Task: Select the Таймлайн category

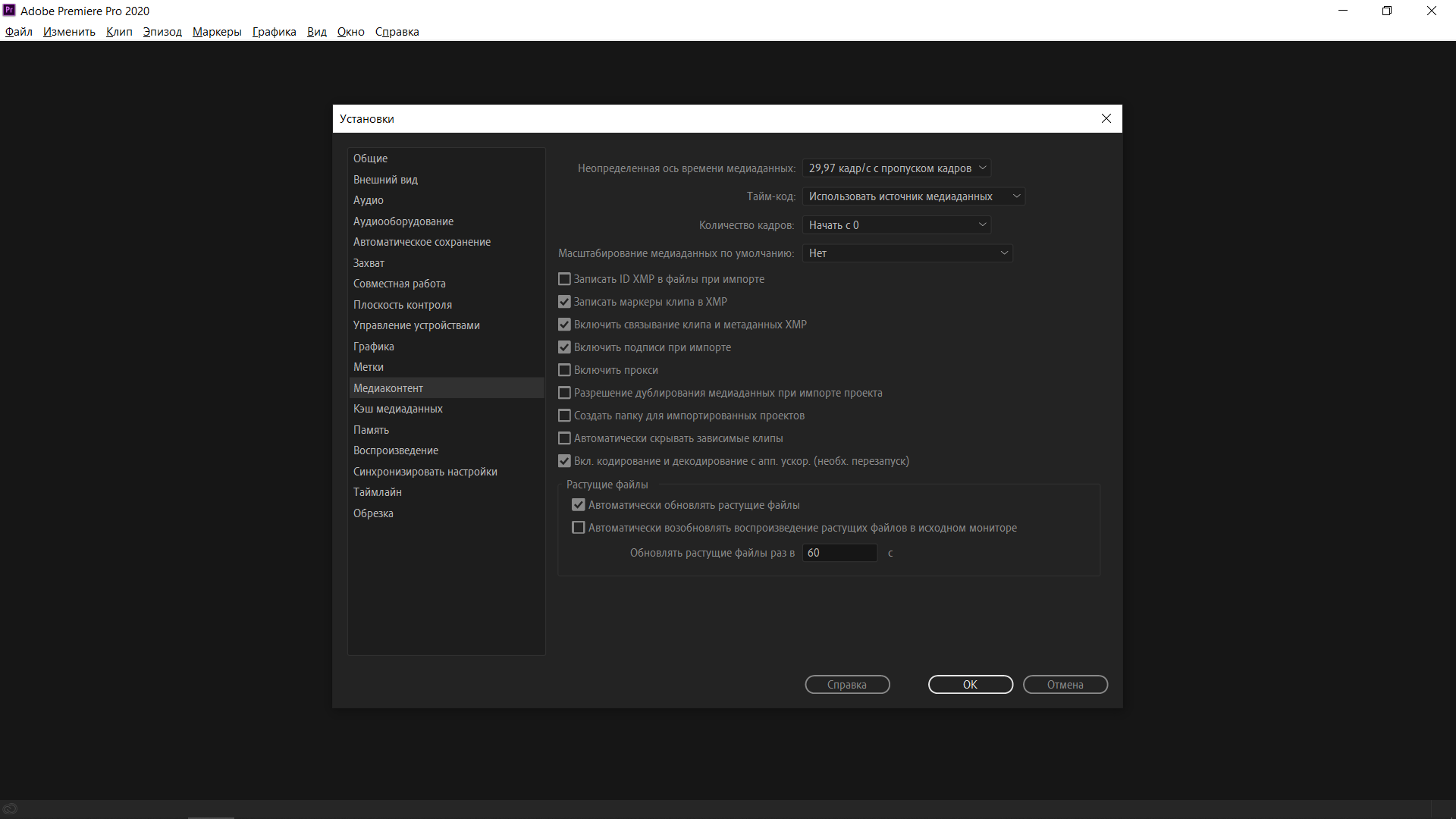Action: 446,492
